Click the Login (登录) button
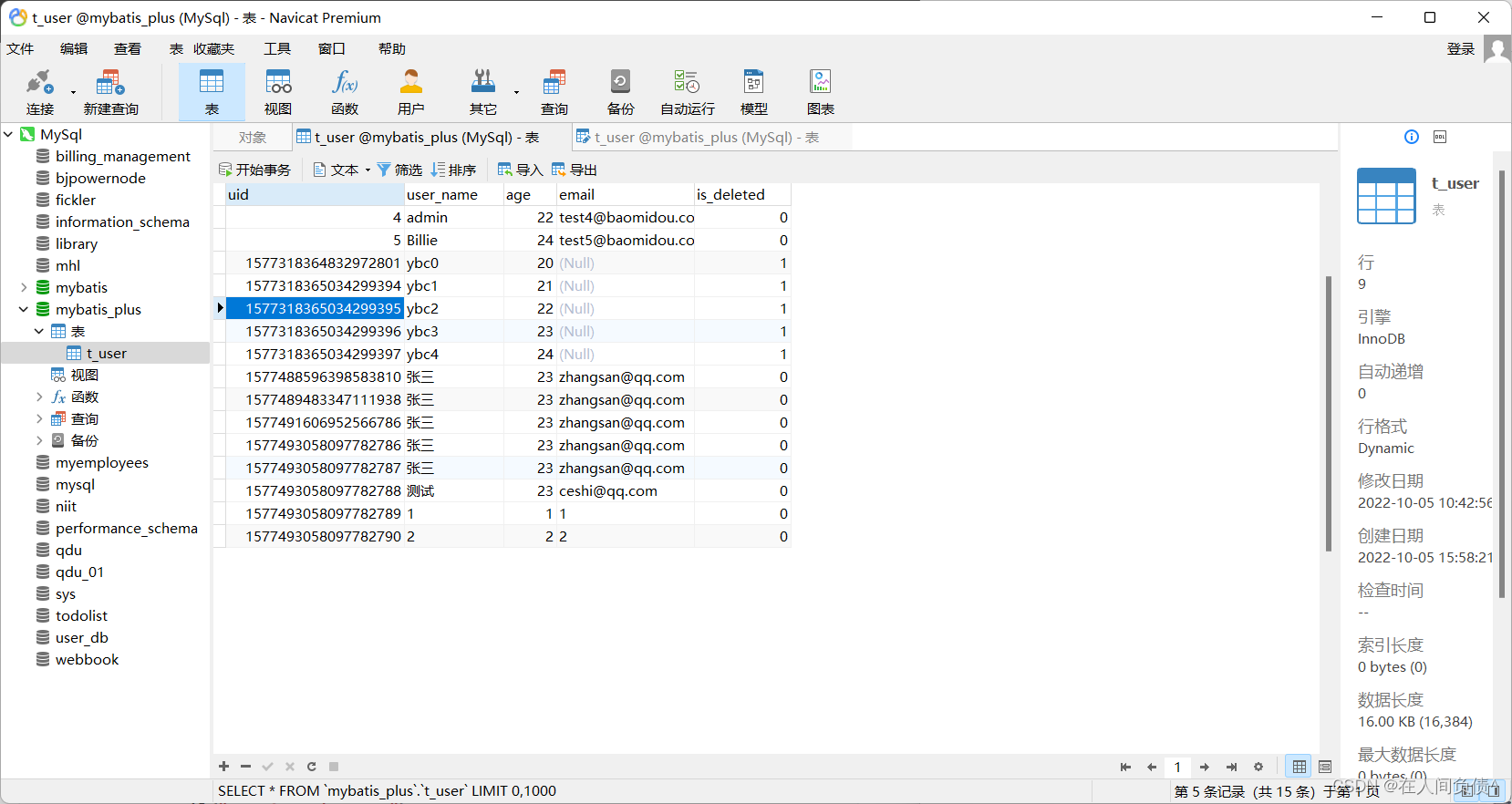 point(1461,48)
